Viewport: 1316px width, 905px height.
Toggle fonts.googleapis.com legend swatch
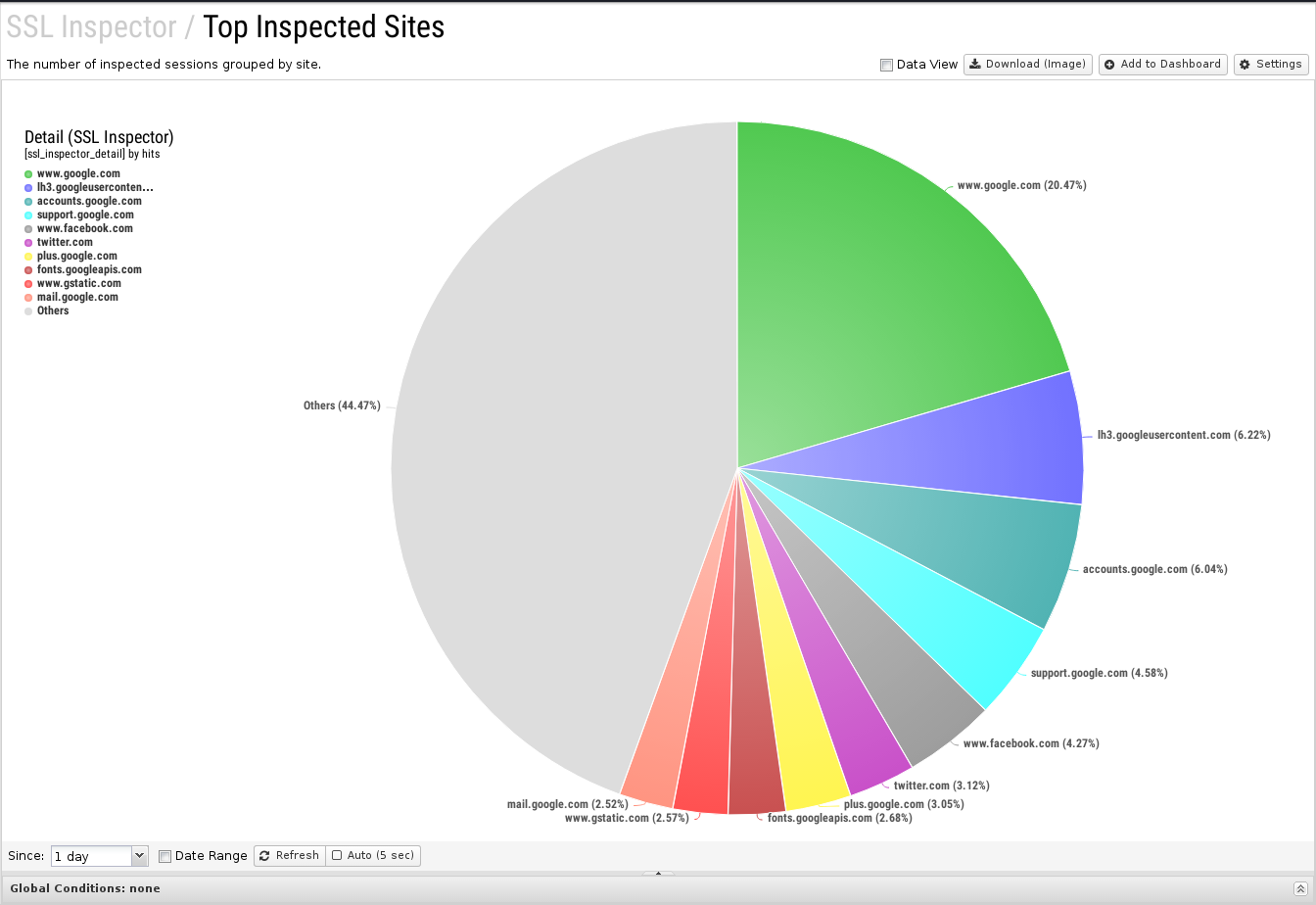click(x=28, y=270)
